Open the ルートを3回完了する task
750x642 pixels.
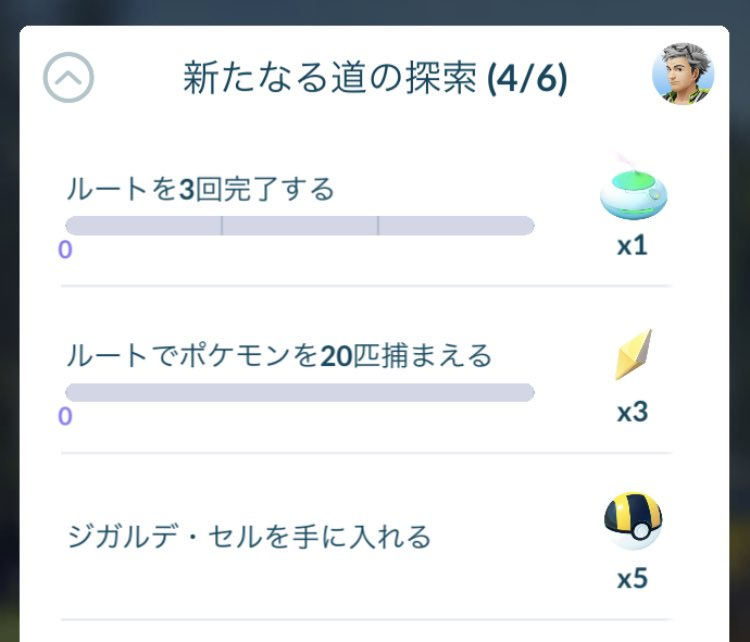pos(200,189)
